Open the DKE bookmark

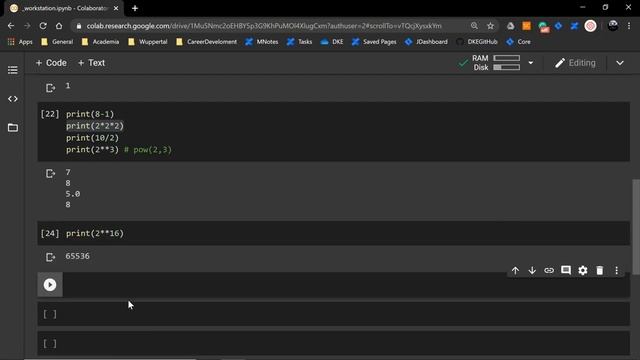332,42
